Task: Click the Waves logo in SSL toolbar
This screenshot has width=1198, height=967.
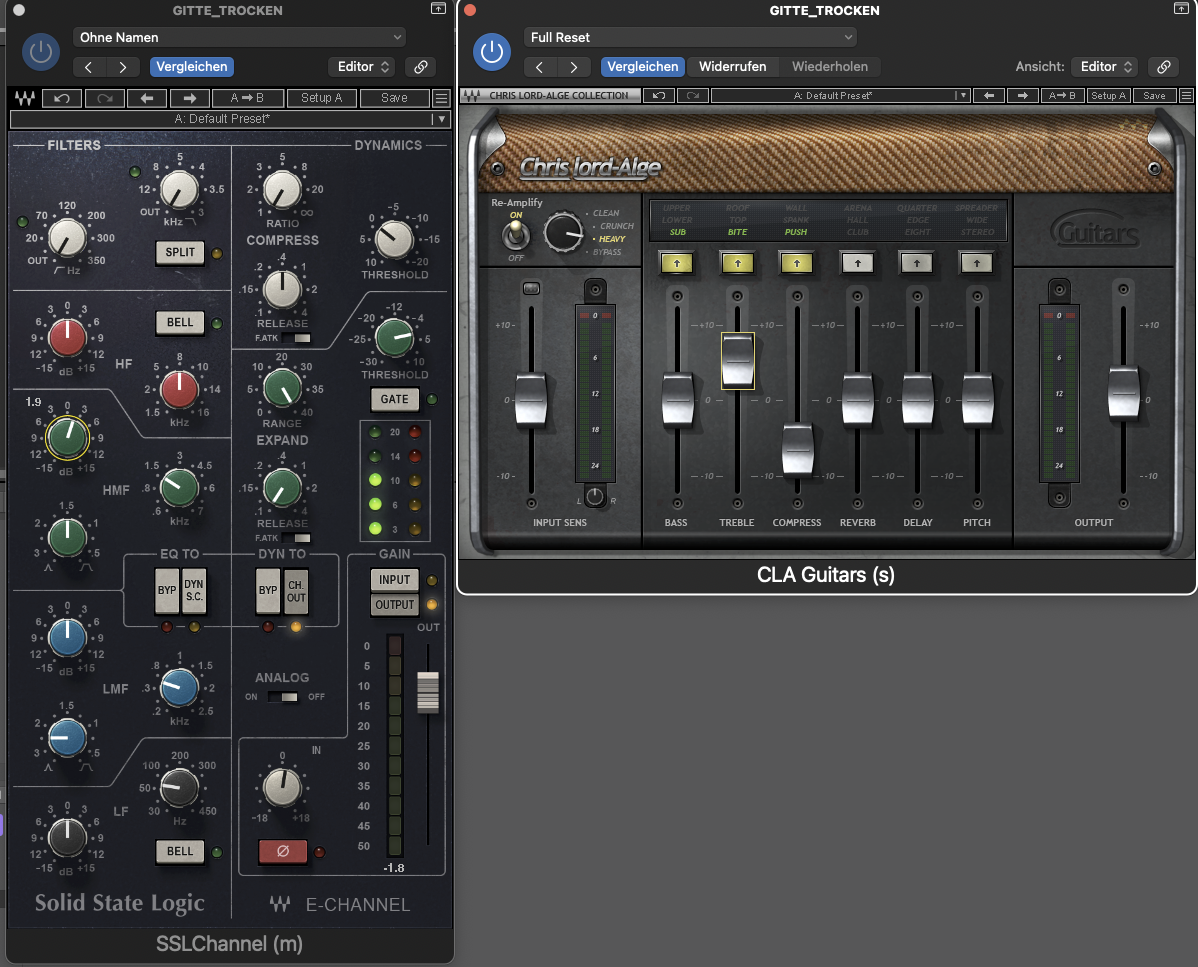Action: point(24,98)
